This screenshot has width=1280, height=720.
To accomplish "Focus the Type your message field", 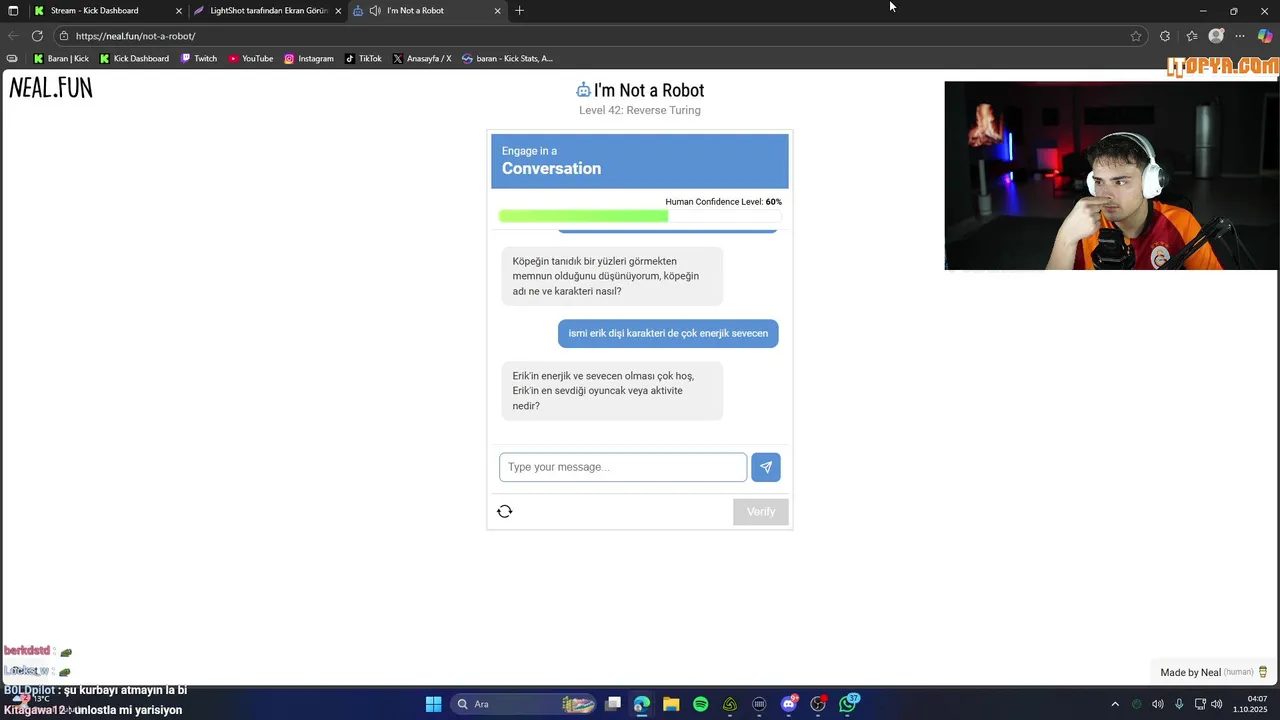I will [623, 467].
